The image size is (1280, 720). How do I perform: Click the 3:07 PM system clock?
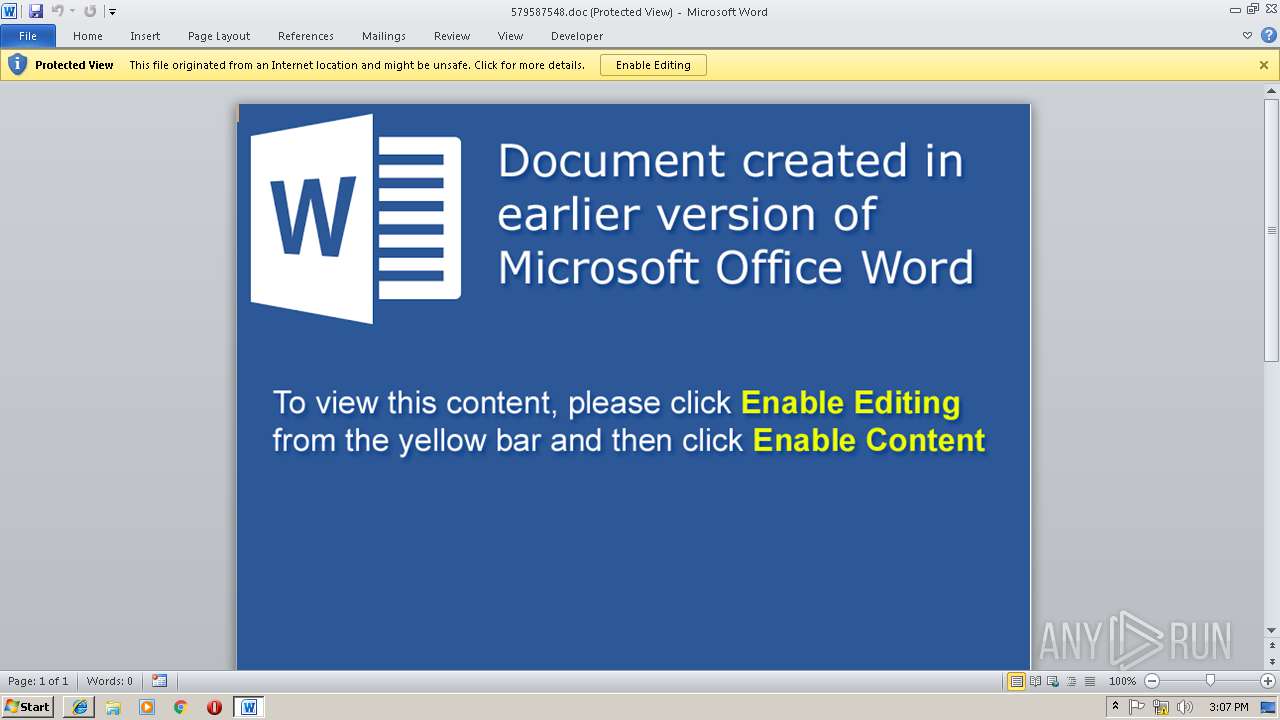pos(1228,707)
